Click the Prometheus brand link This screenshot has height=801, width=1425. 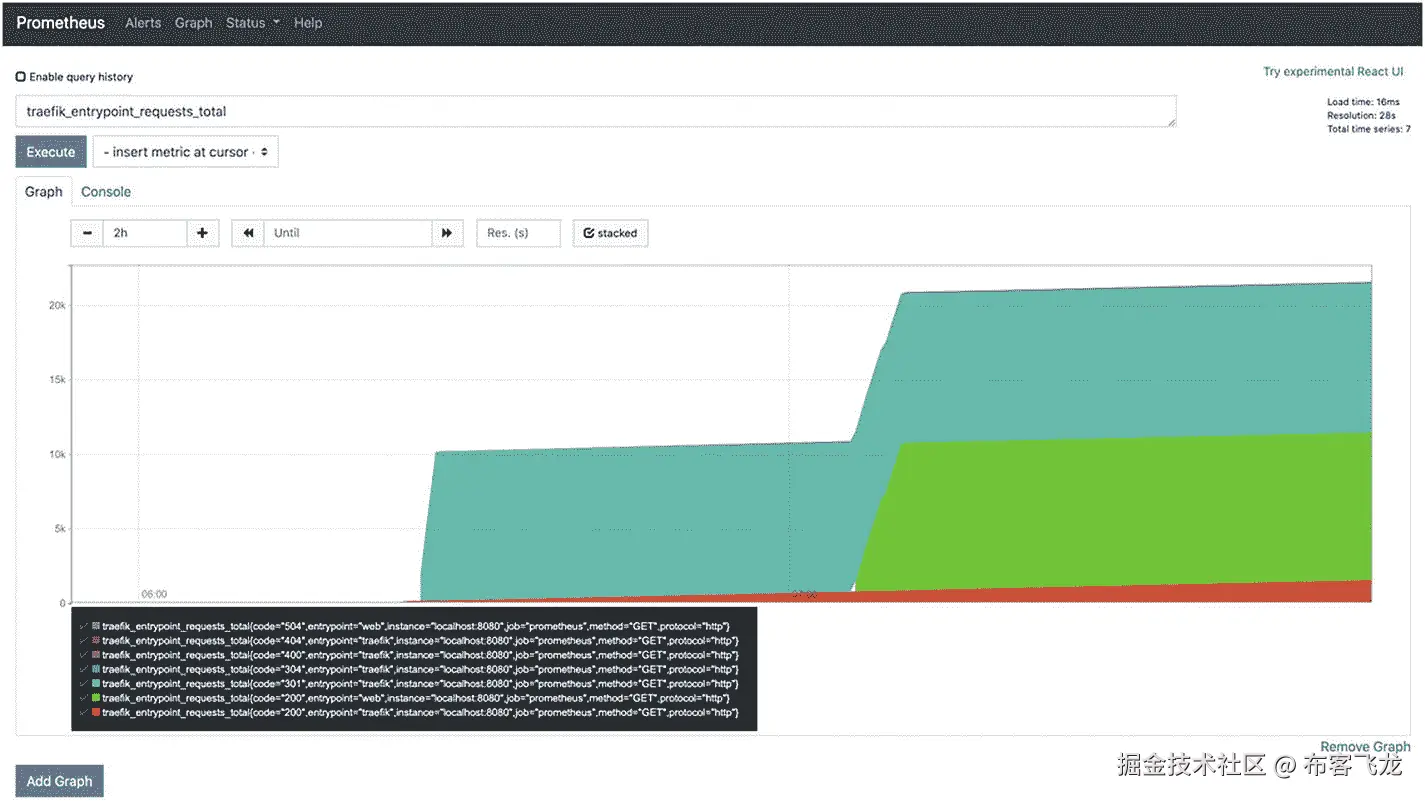[60, 23]
